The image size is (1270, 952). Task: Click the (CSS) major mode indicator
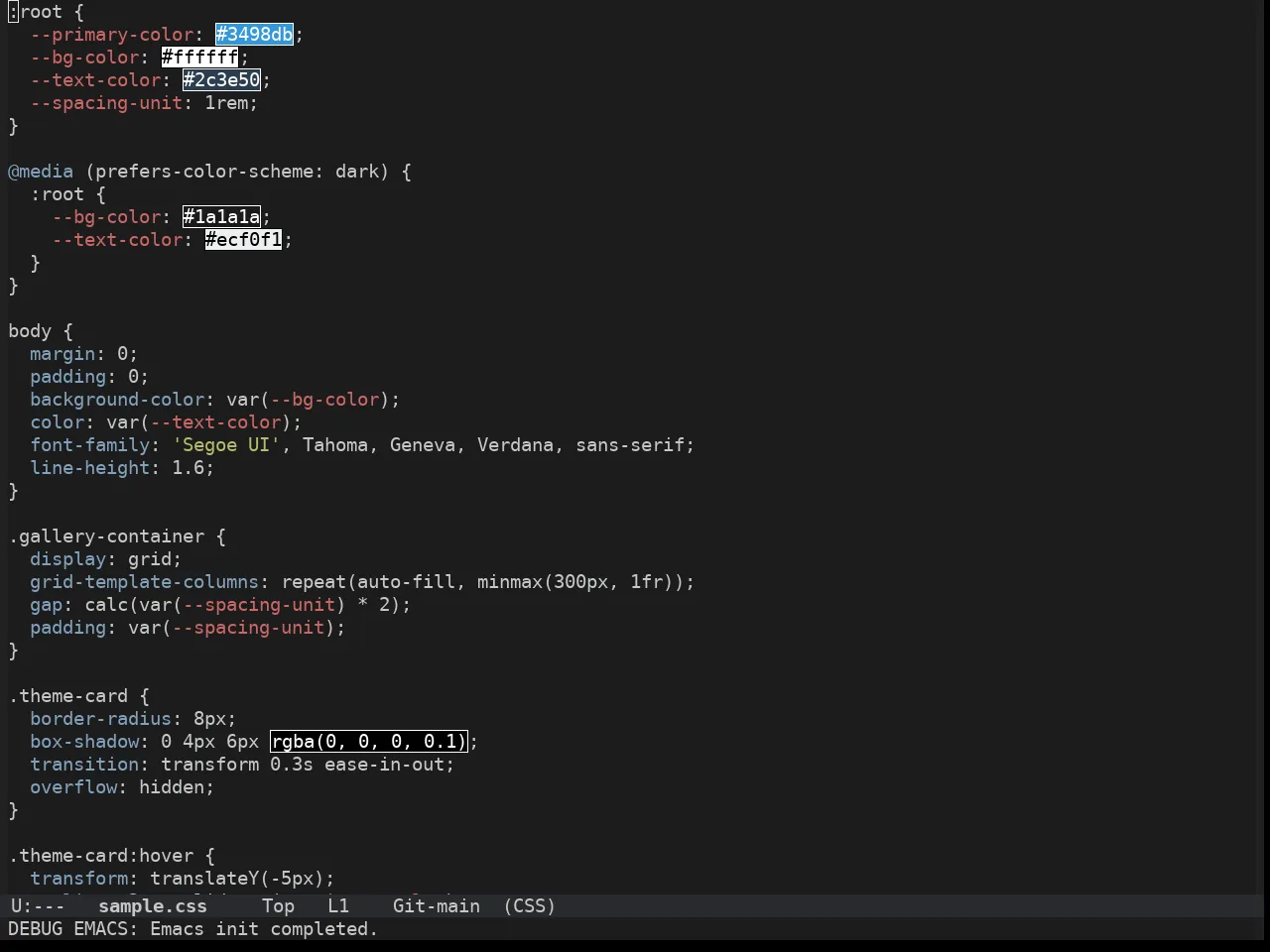530,906
